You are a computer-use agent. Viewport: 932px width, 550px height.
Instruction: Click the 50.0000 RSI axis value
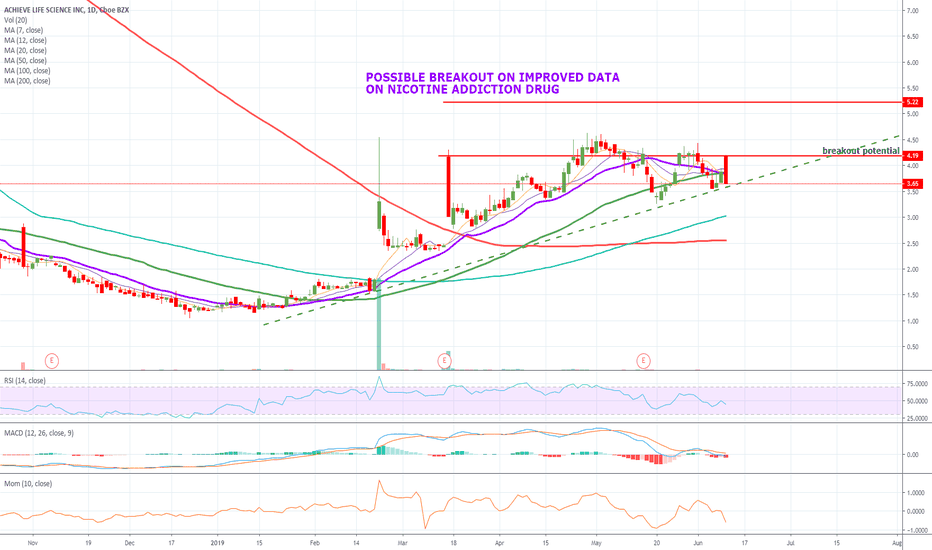pos(916,401)
